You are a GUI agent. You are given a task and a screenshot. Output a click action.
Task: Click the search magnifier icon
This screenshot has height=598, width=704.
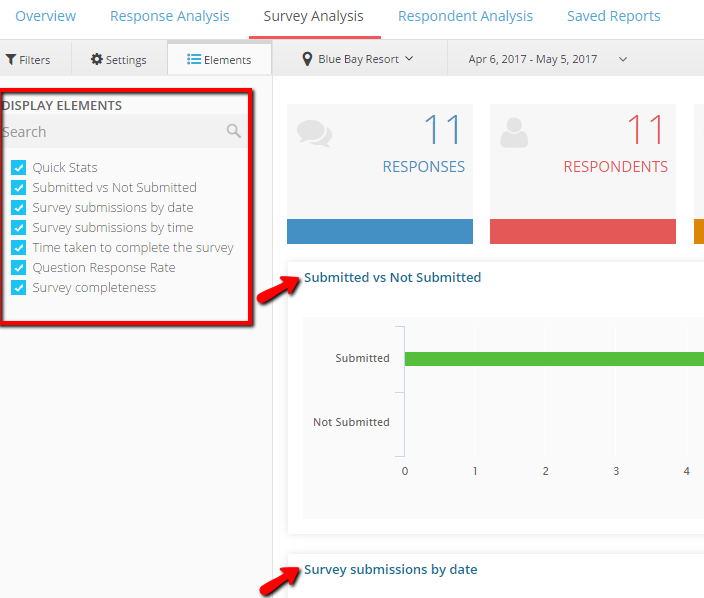coord(233,131)
